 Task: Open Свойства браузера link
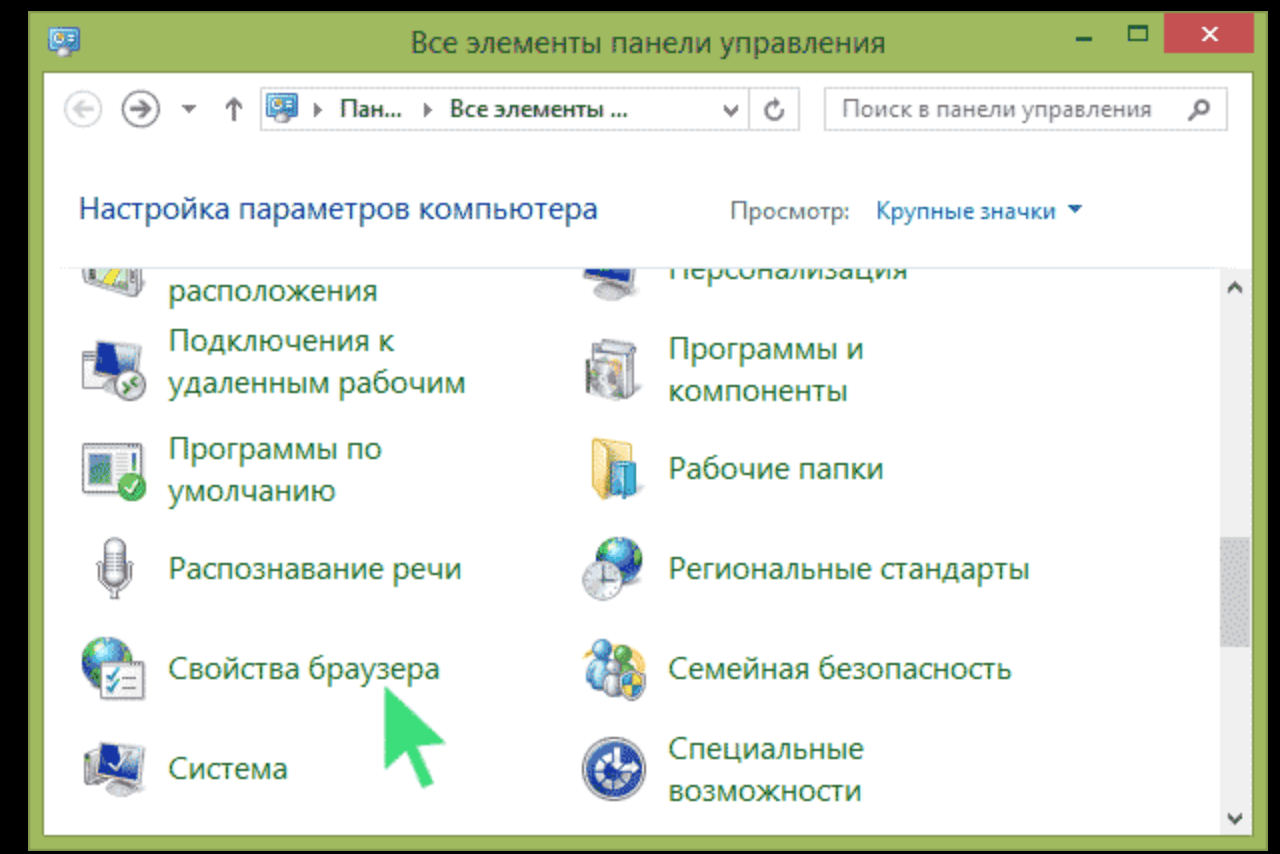click(304, 668)
